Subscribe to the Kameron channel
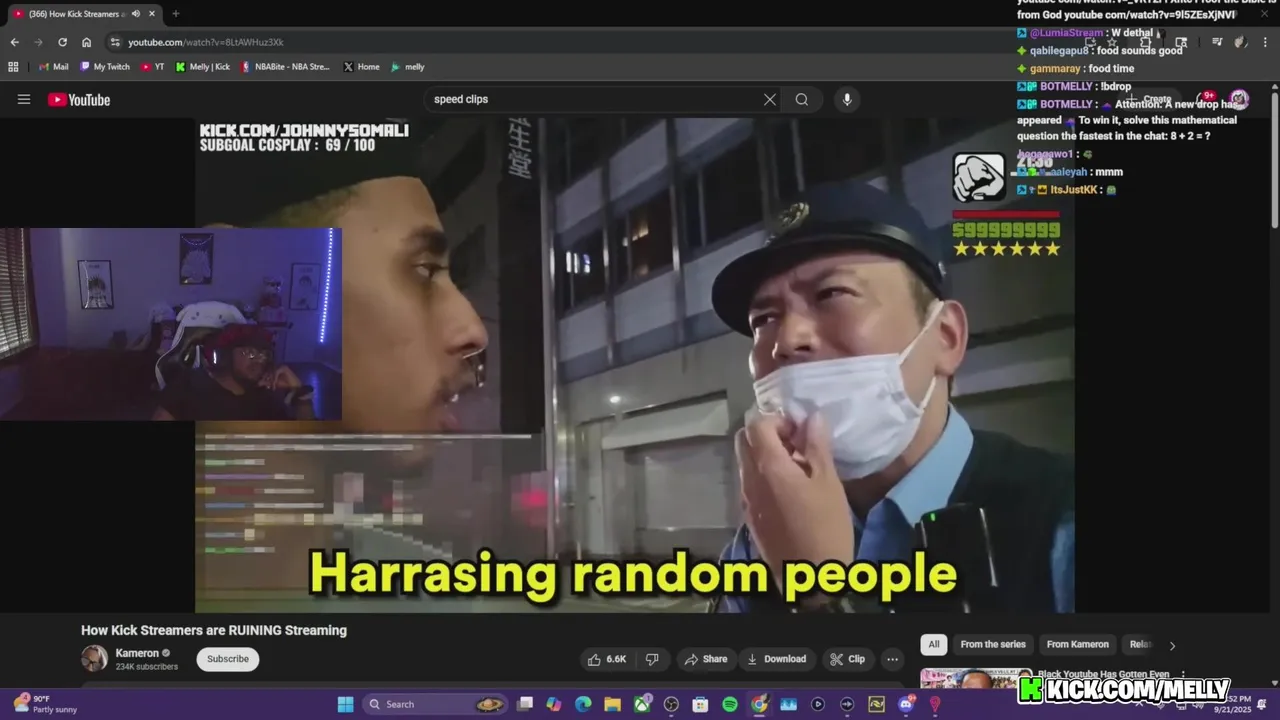 click(228, 659)
